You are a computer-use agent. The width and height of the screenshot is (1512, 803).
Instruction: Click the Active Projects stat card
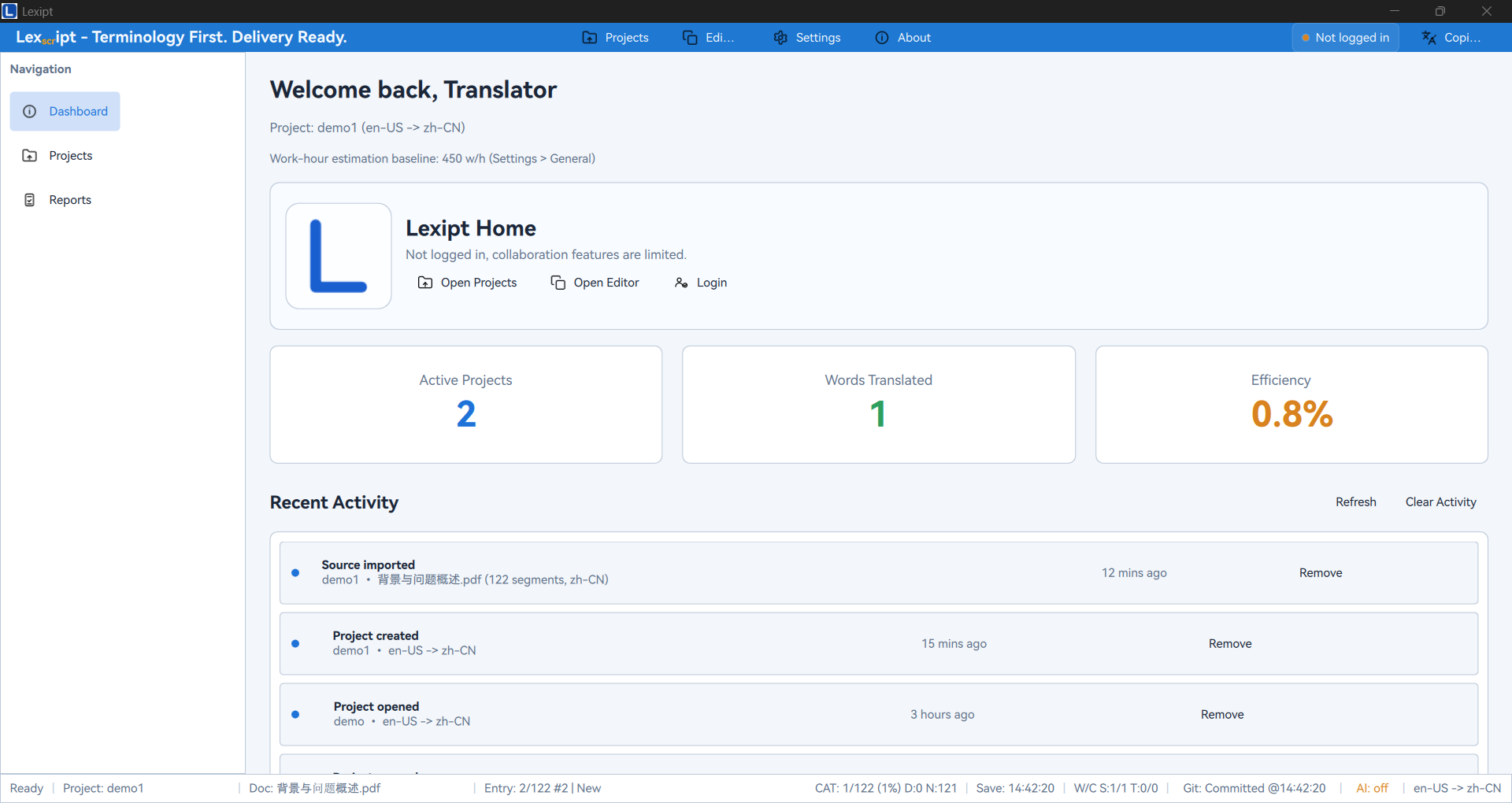click(x=466, y=405)
